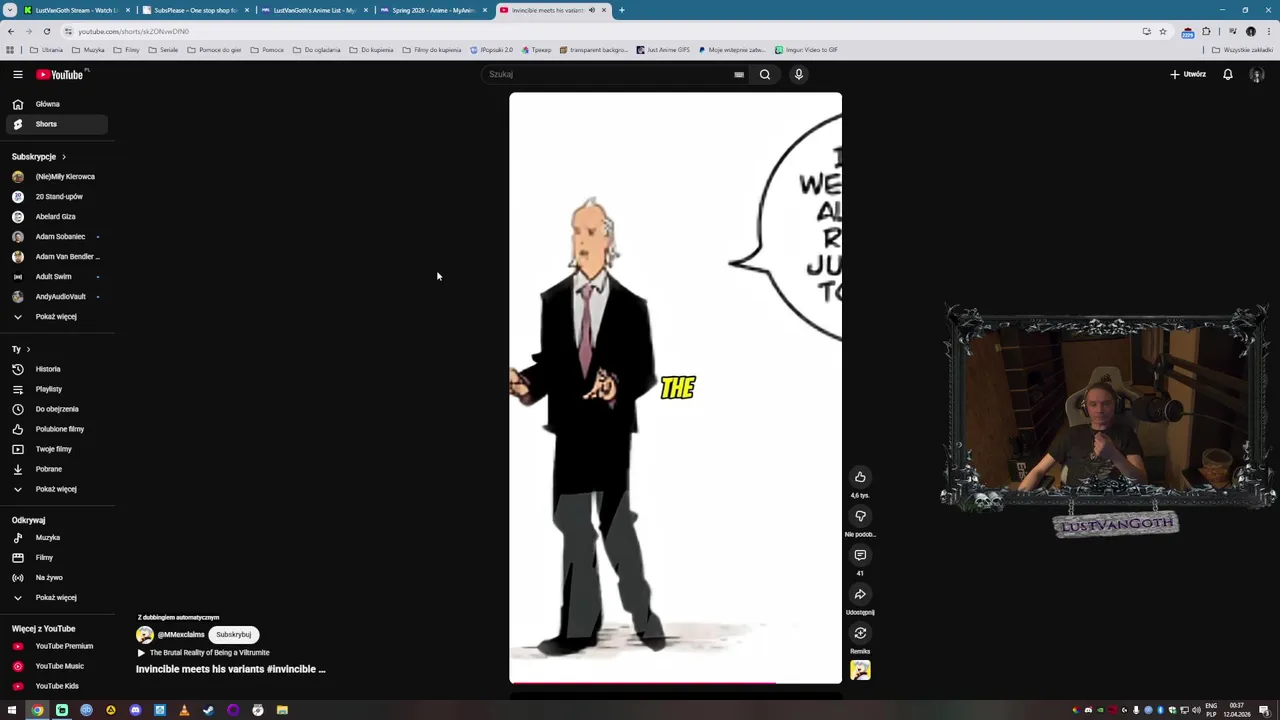This screenshot has width=1280, height=720.
Task: Switch to LustVanGoth Stream browser tab
Action: [x=76, y=10]
